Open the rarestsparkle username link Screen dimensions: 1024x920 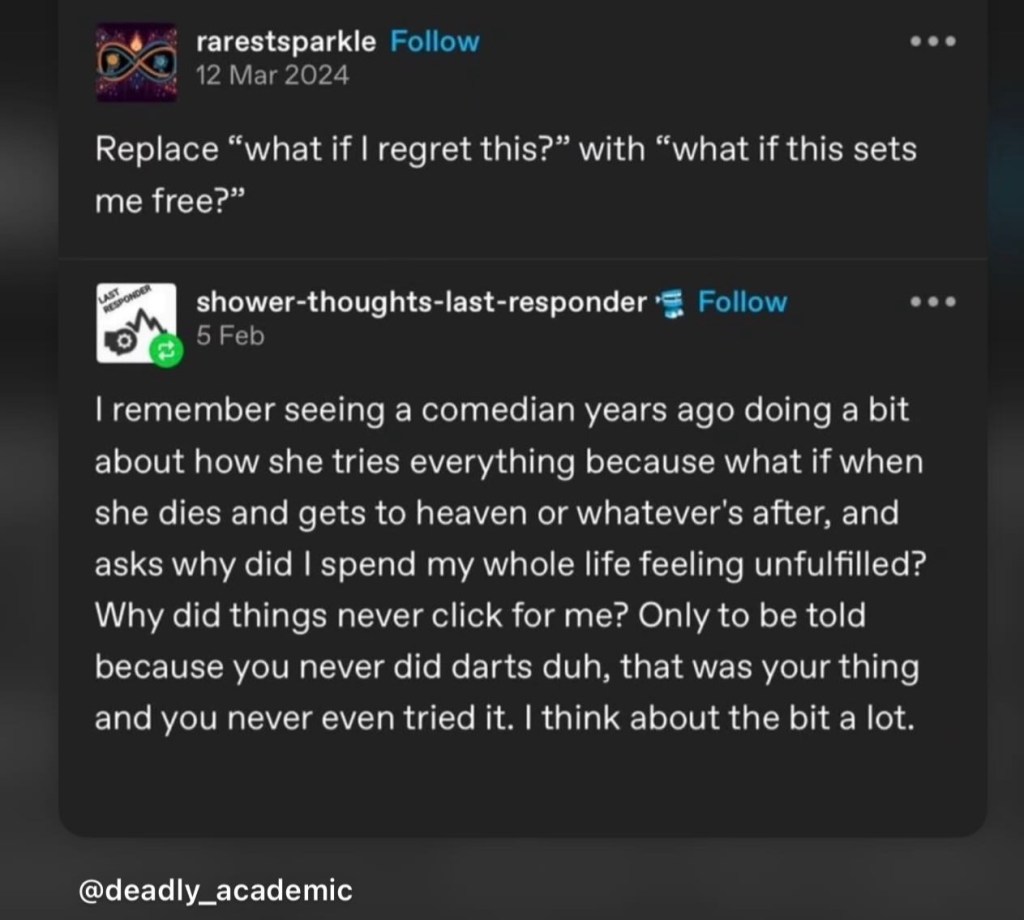point(286,42)
